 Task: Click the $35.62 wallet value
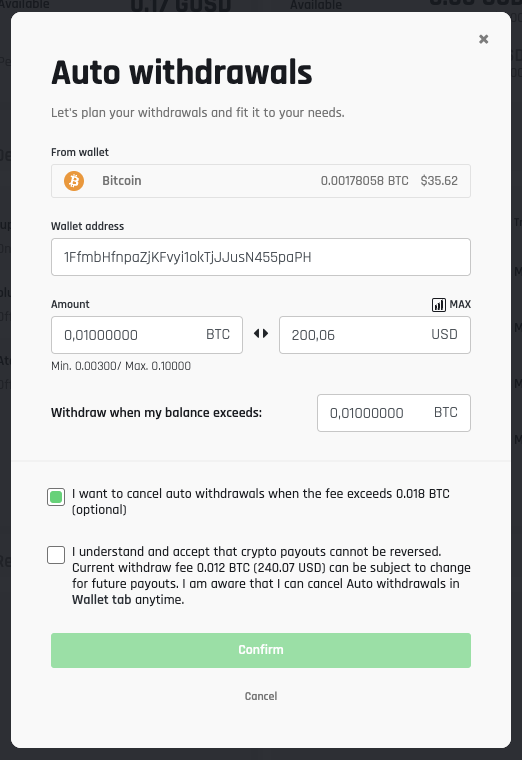tap(439, 181)
